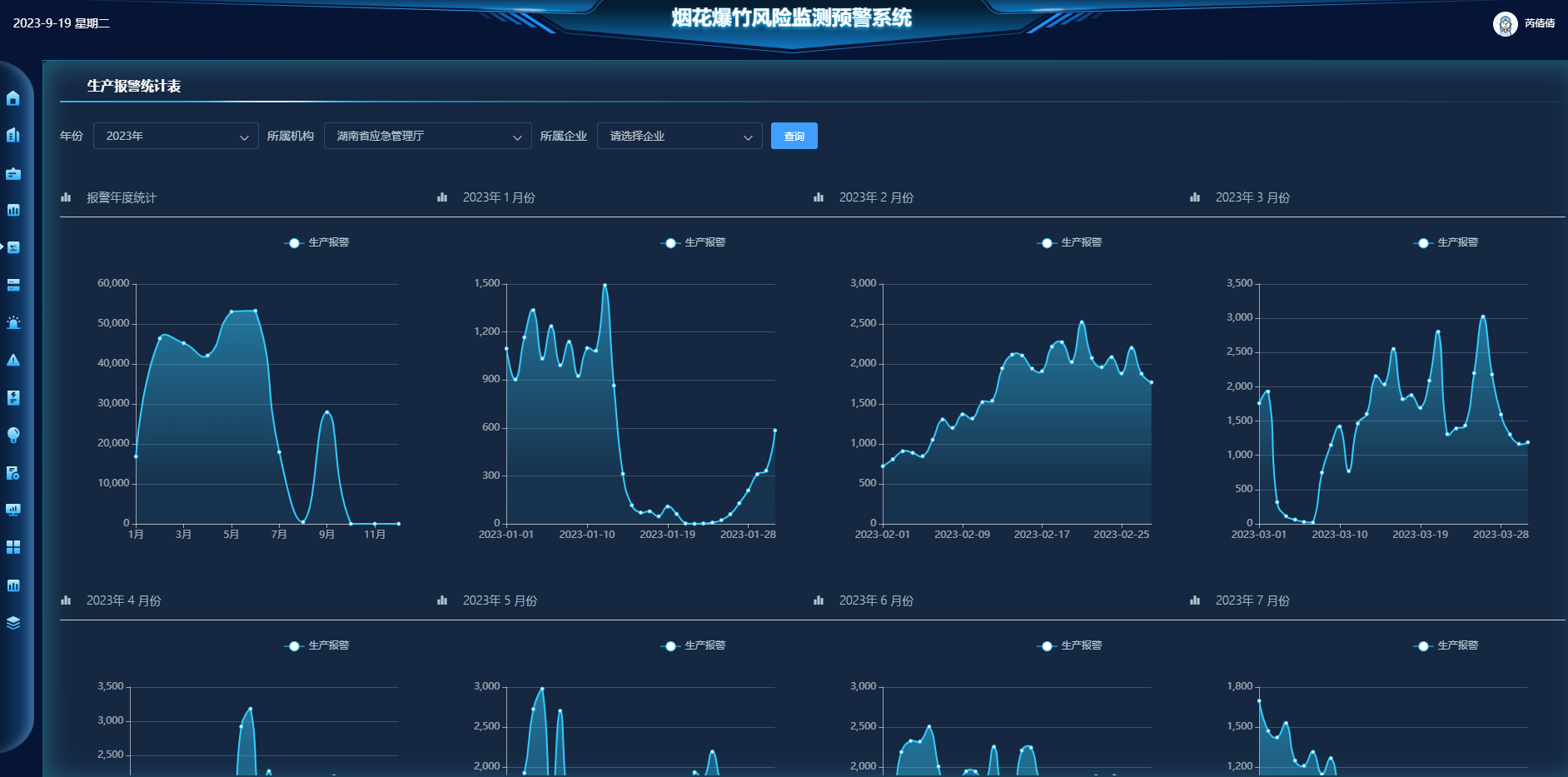The image size is (1568, 777).
Task: Open the building icon in sidebar
Action: coord(13,135)
